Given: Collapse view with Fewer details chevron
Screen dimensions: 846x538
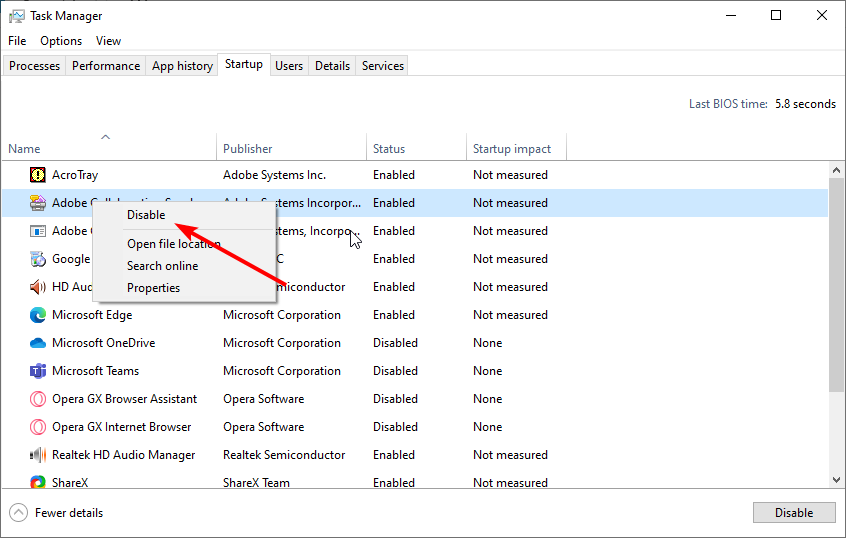Looking at the screenshot, I should click(x=19, y=513).
